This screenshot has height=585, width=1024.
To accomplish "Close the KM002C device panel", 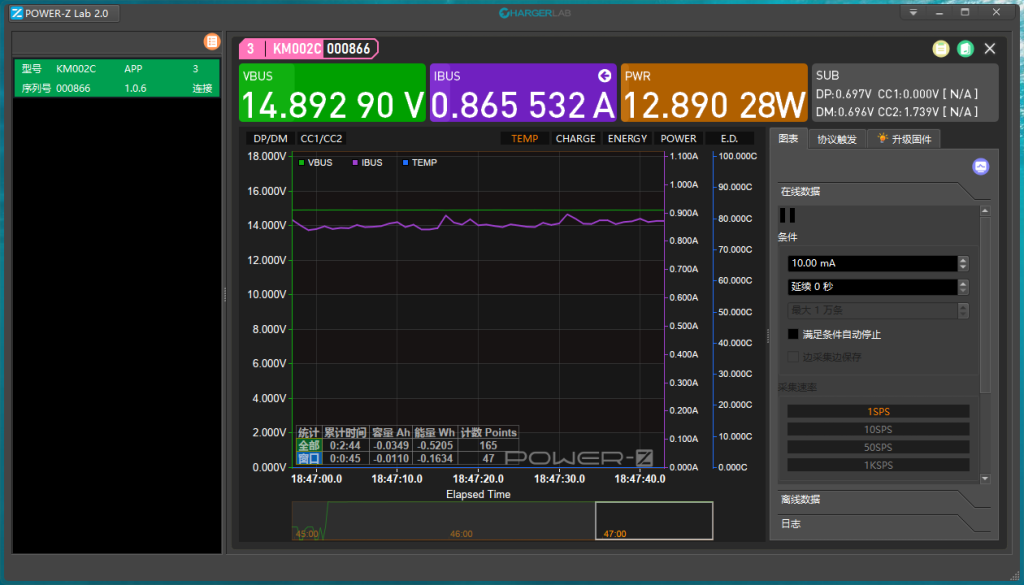I will click(x=990, y=49).
